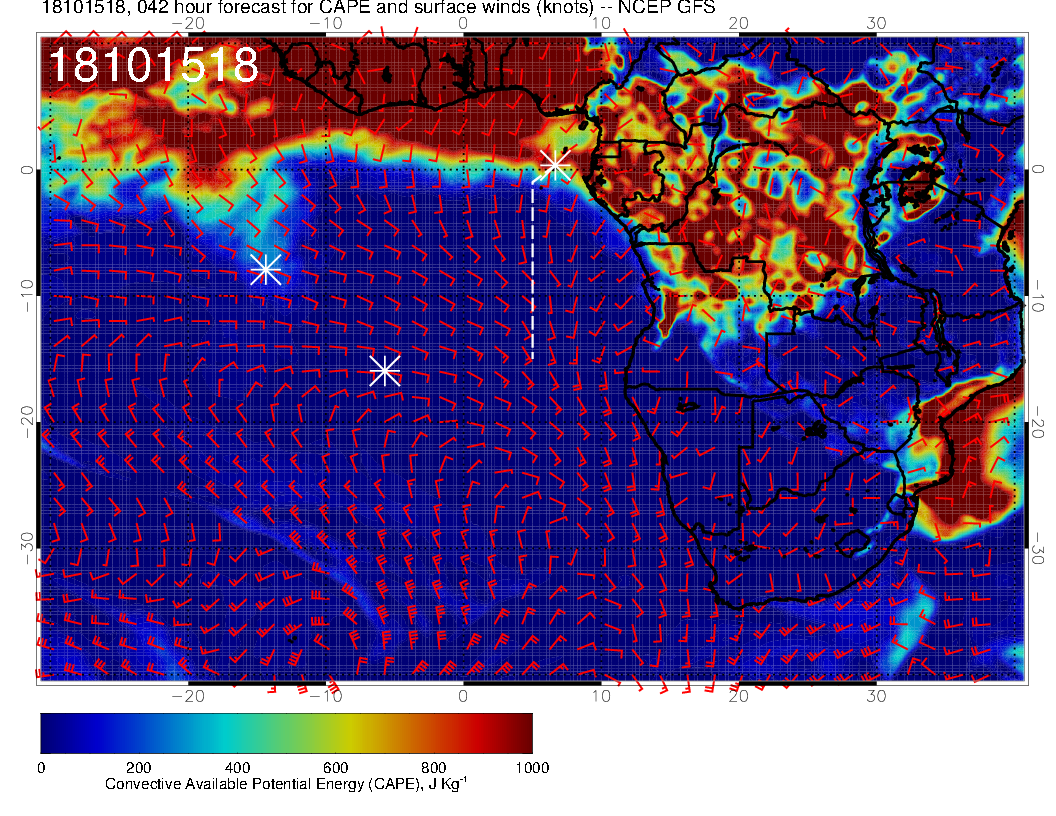Screen dimensions: 1056x816
Task: Click the colorbar tick label "1000"
Action: (532, 768)
